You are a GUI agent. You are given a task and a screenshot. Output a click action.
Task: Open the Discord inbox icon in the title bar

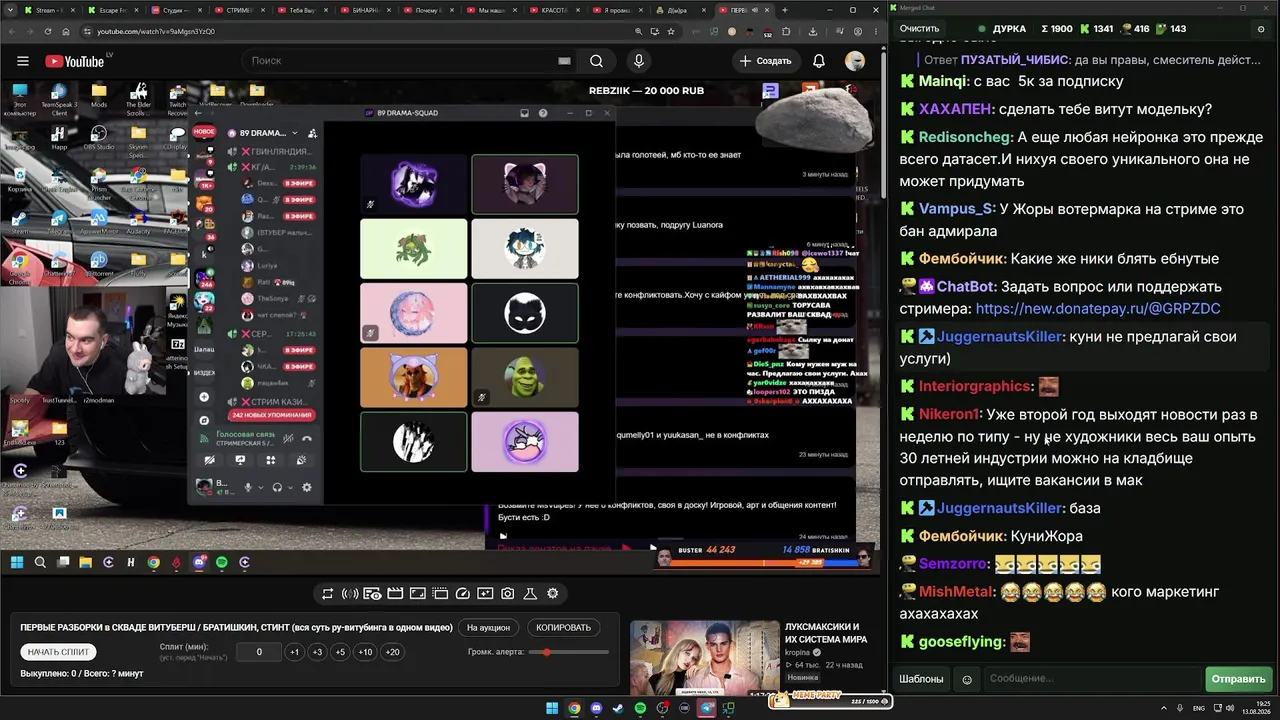click(525, 113)
